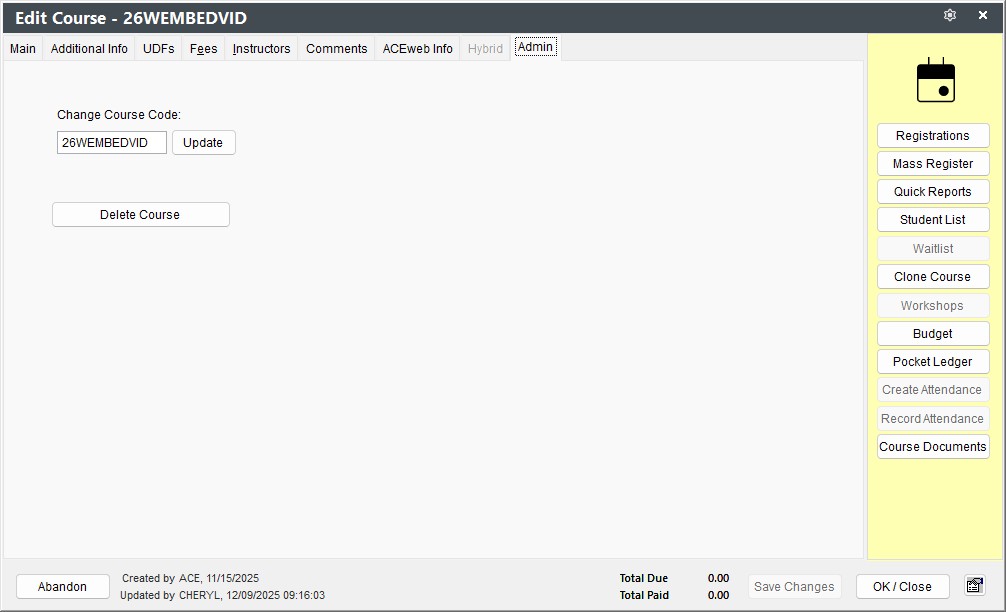
Task: Open the Student List
Action: click(x=933, y=220)
